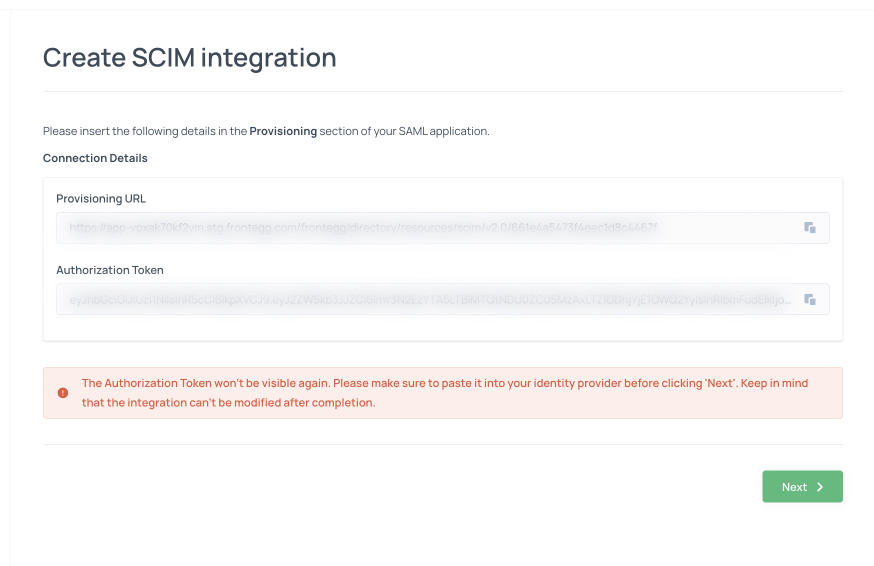This screenshot has width=874, height=566.
Task: Click the "Provisioning URL" field label
Action: click(101, 199)
